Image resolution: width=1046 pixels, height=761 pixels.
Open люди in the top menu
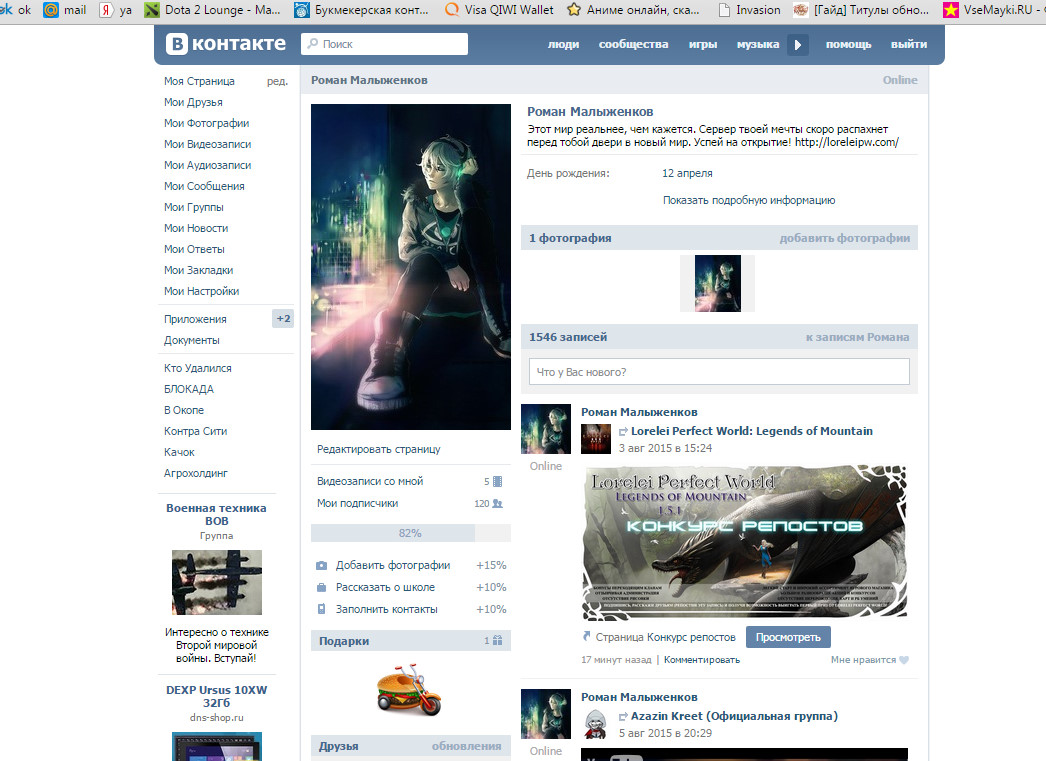click(x=563, y=45)
